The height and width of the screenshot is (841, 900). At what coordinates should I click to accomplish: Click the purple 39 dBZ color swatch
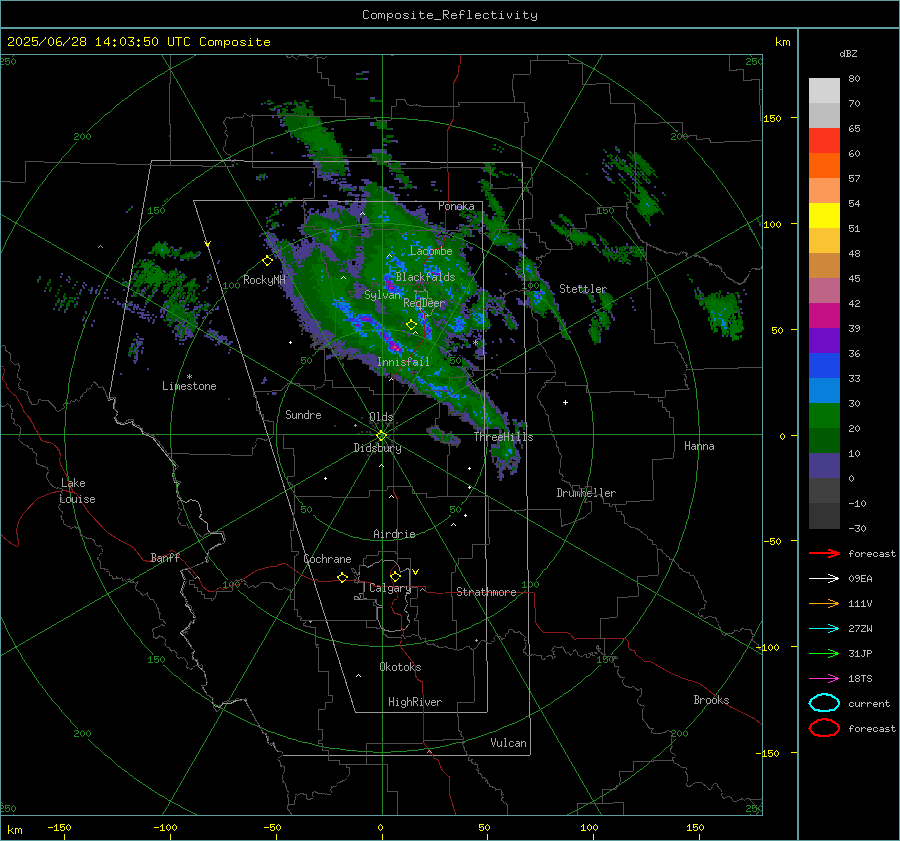(824, 340)
